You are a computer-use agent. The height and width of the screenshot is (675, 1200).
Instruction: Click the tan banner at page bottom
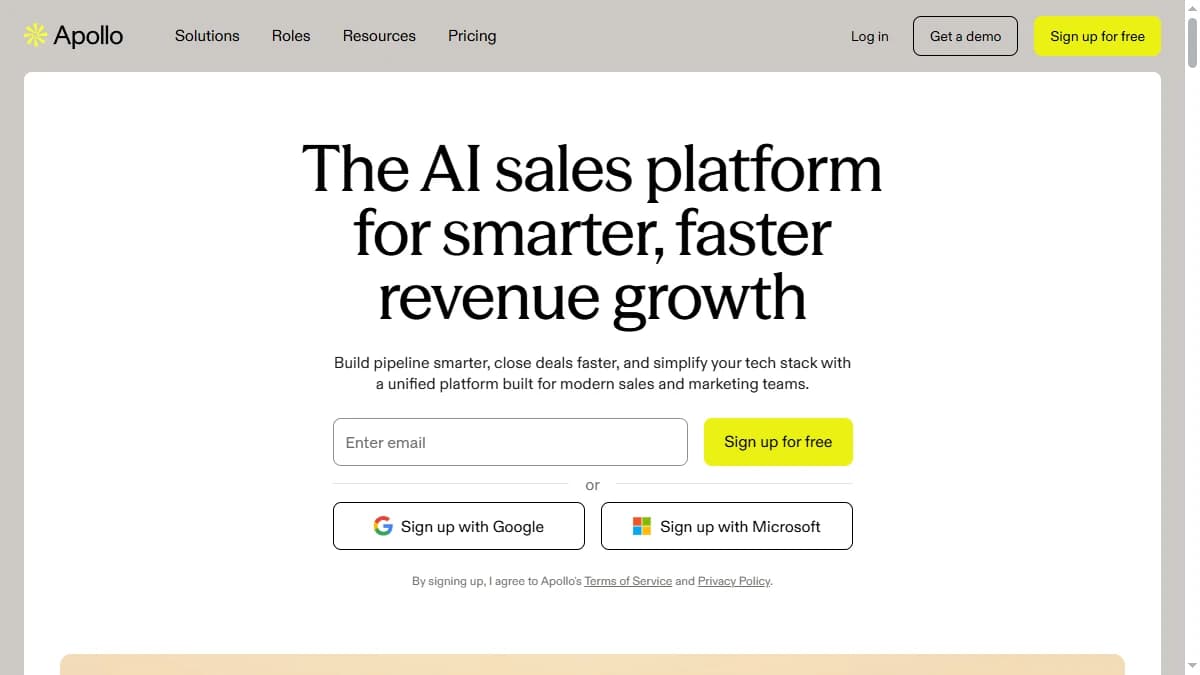tap(592, 665)
